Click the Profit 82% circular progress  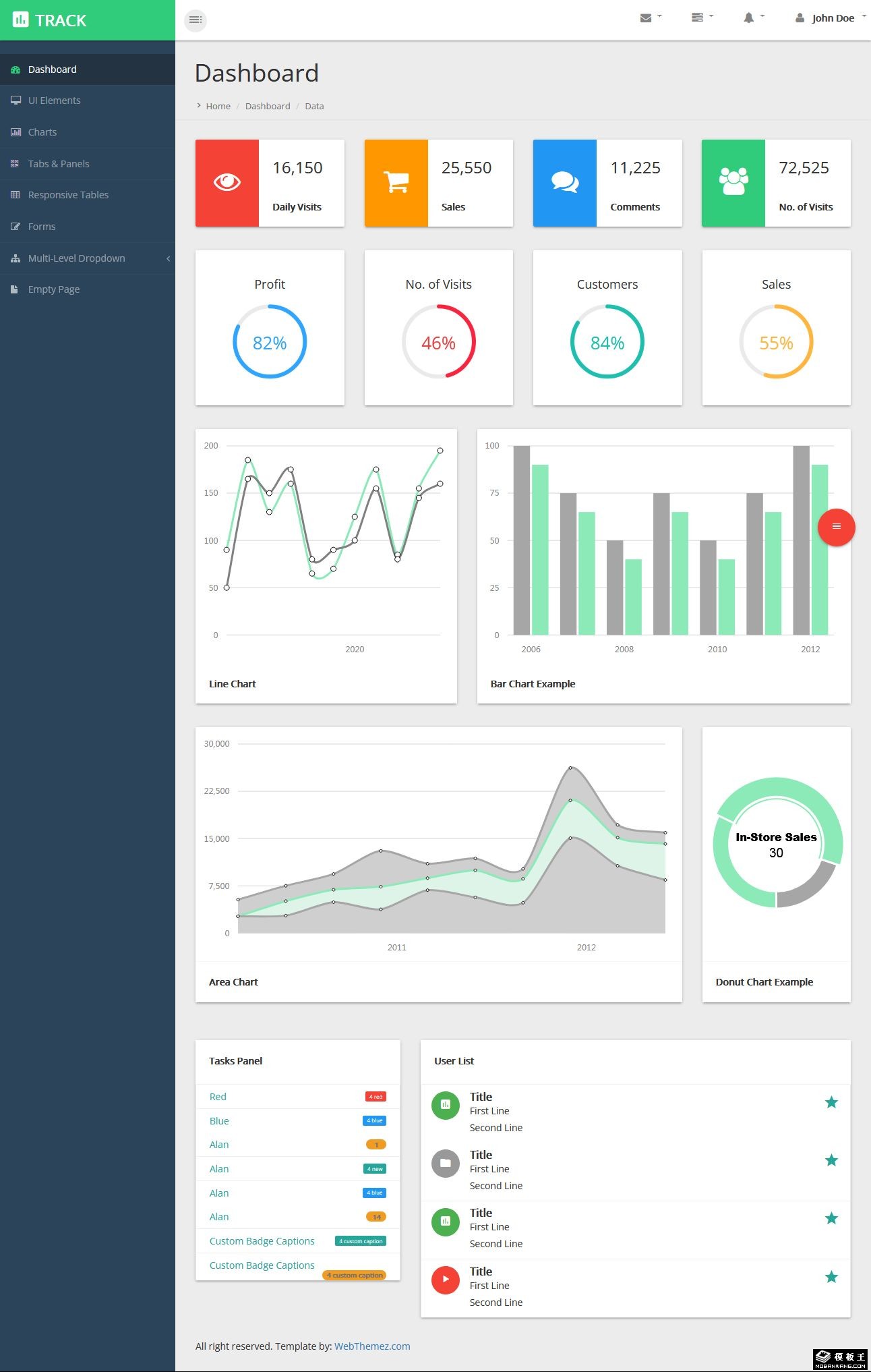tap(270, 342)
